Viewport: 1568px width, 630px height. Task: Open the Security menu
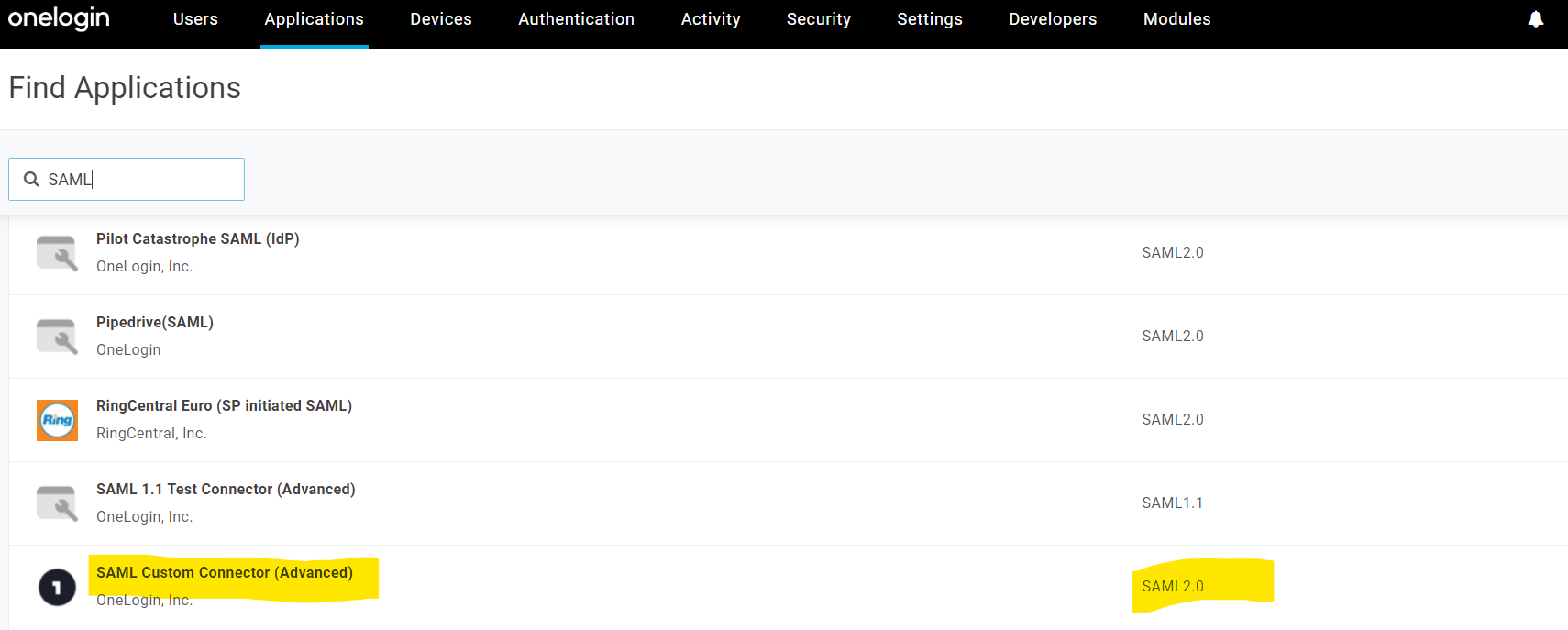[x=819, y=19]
